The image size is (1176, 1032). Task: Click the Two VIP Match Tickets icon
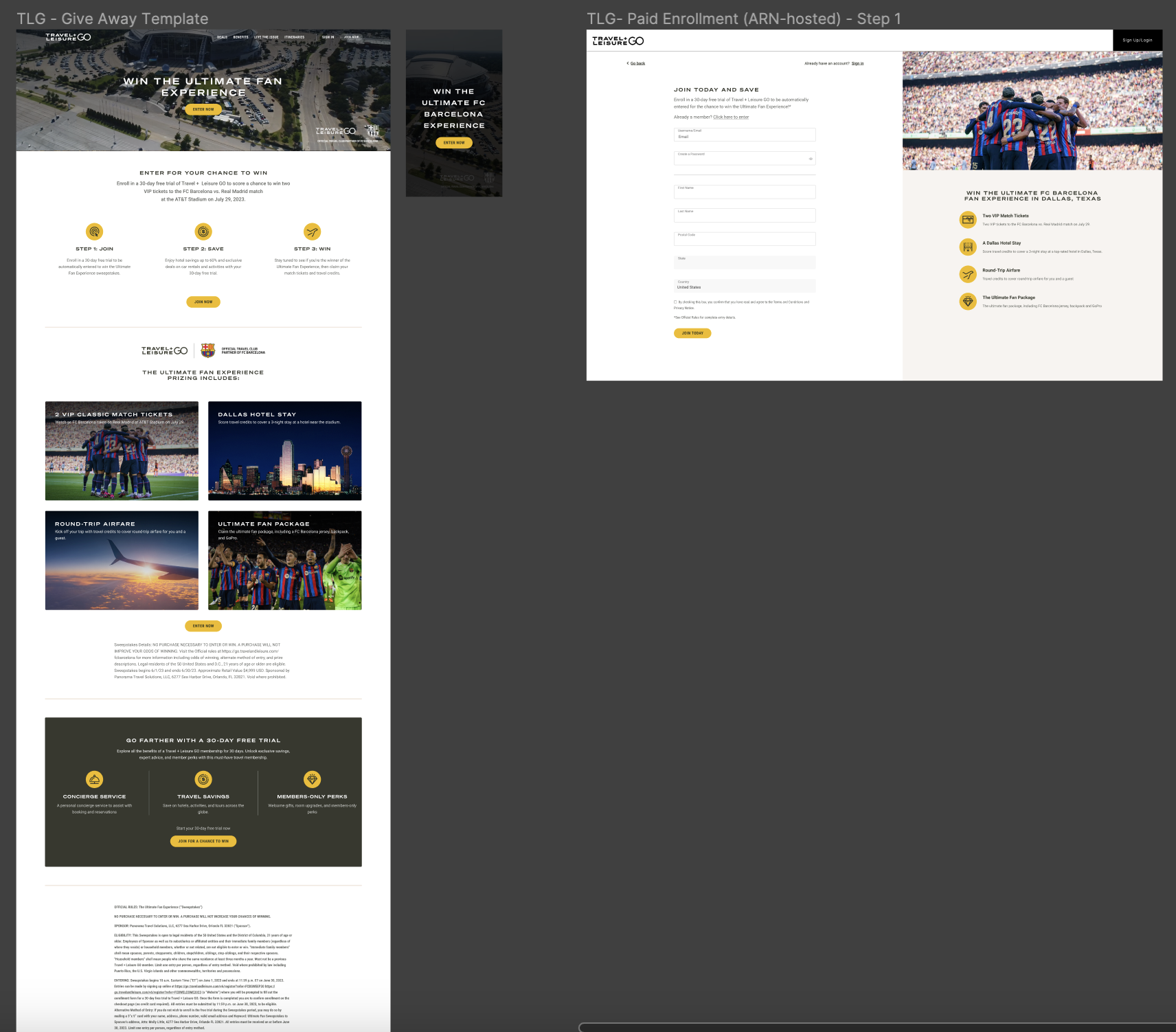point(968,220)
